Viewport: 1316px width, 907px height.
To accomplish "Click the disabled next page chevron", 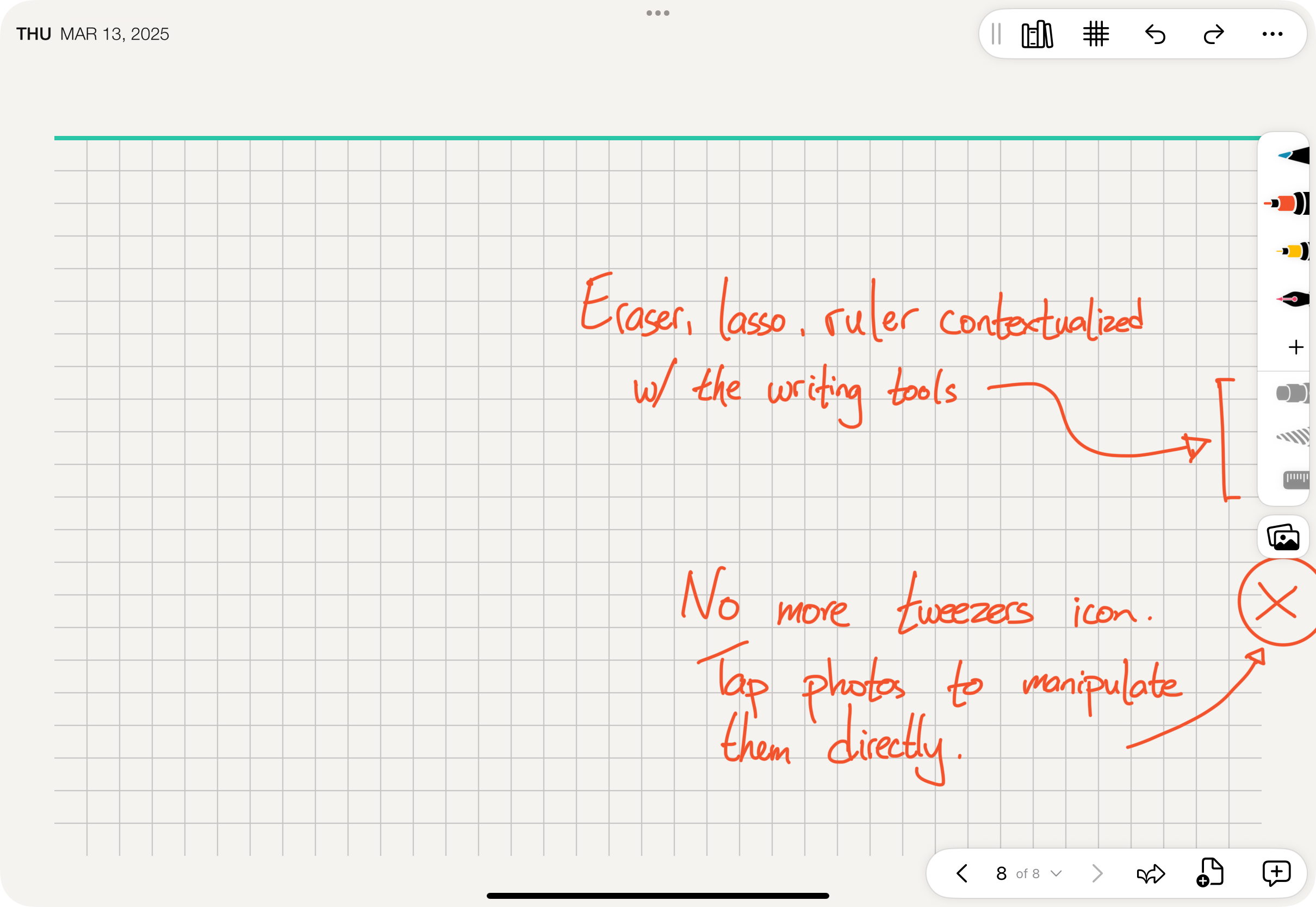I will pyautogui.click(x=1097, y=873).
